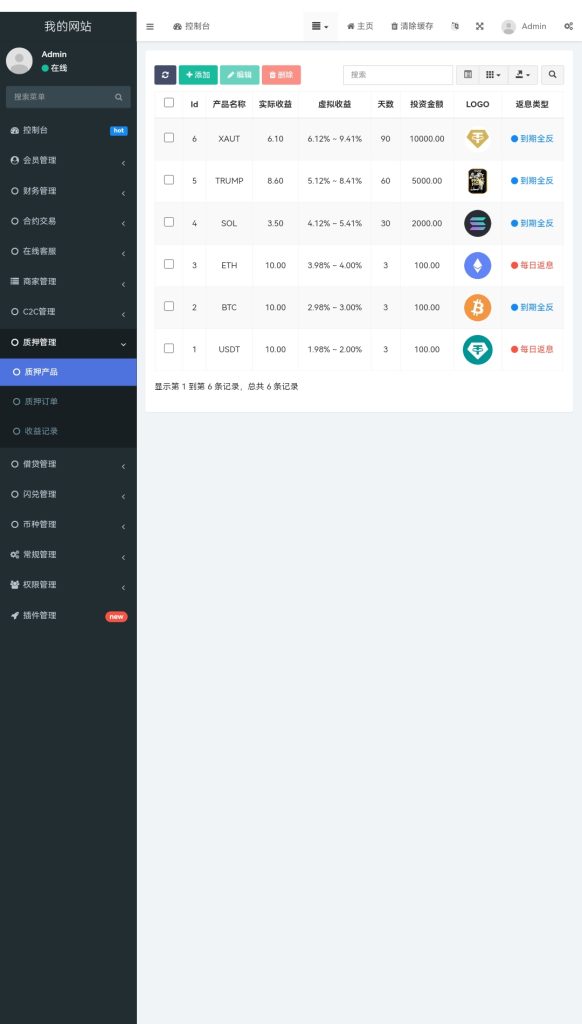
Task: Click the table search magnifier button
Action: click(x=553, y=75)
